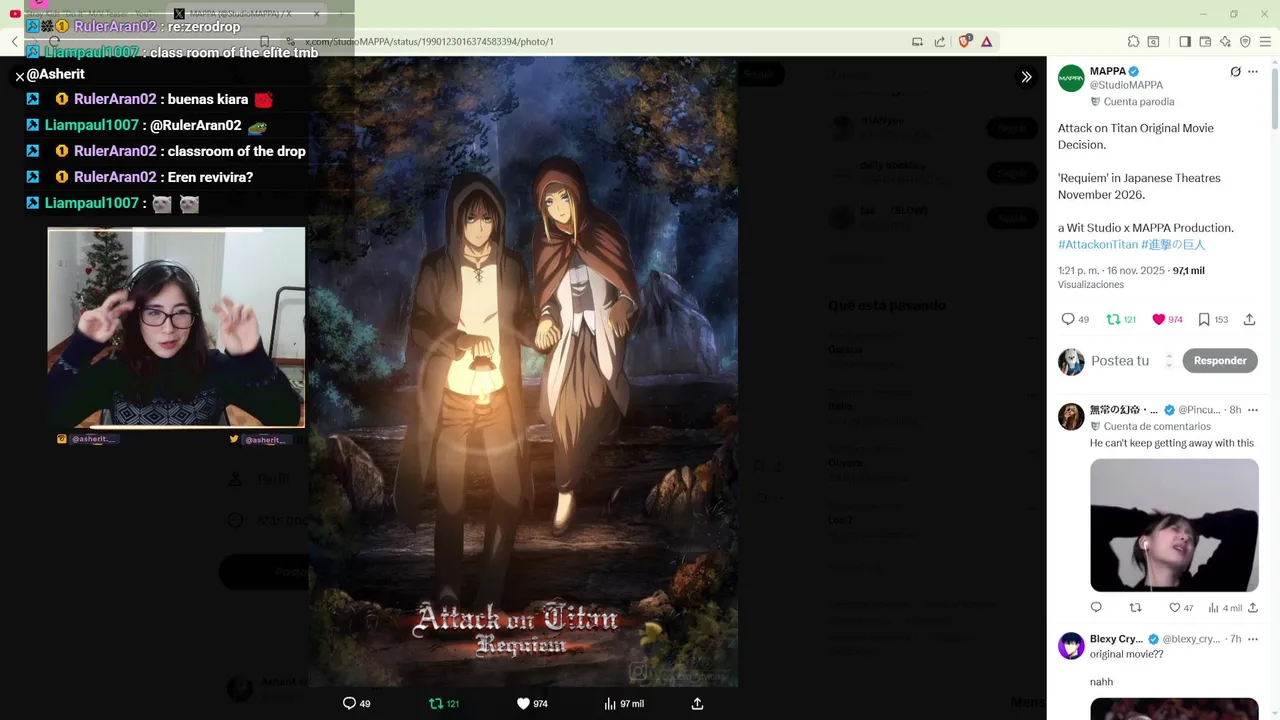The height and width of the screenshot is (720, 1280).
Task: Open the Leo AI sparkle icon
Action: 1225,42
